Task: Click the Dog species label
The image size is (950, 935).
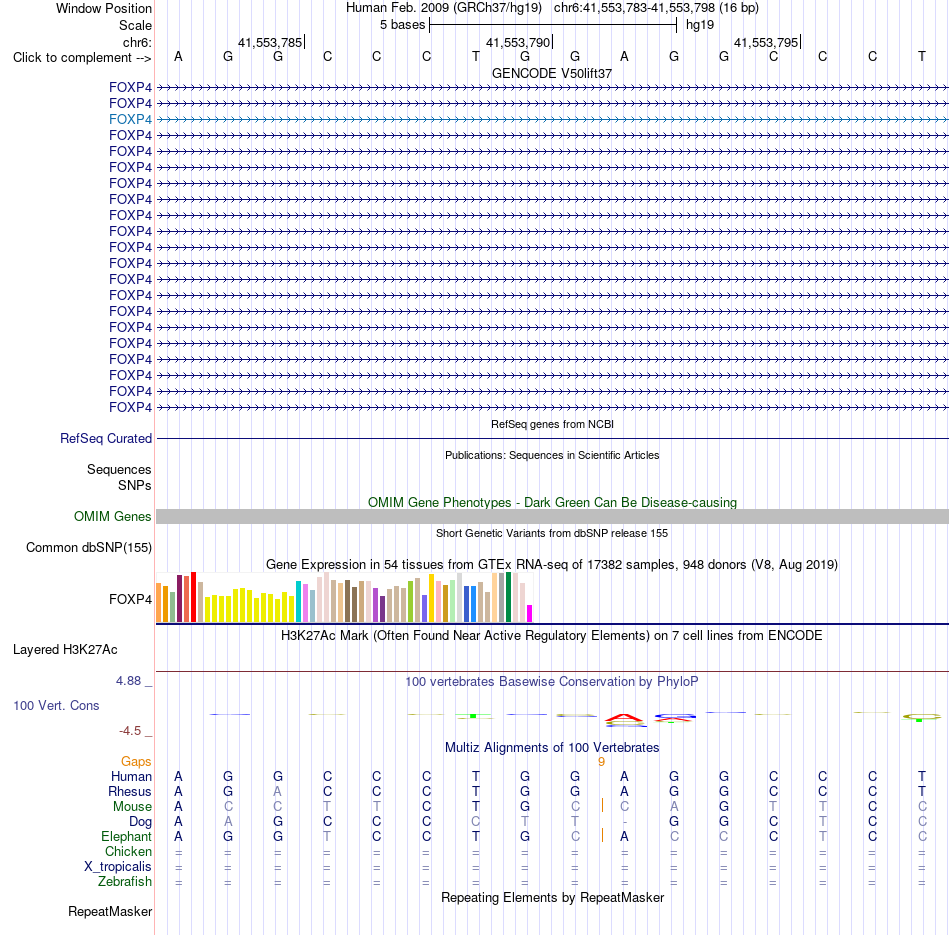Action: (x=140, y=822)
